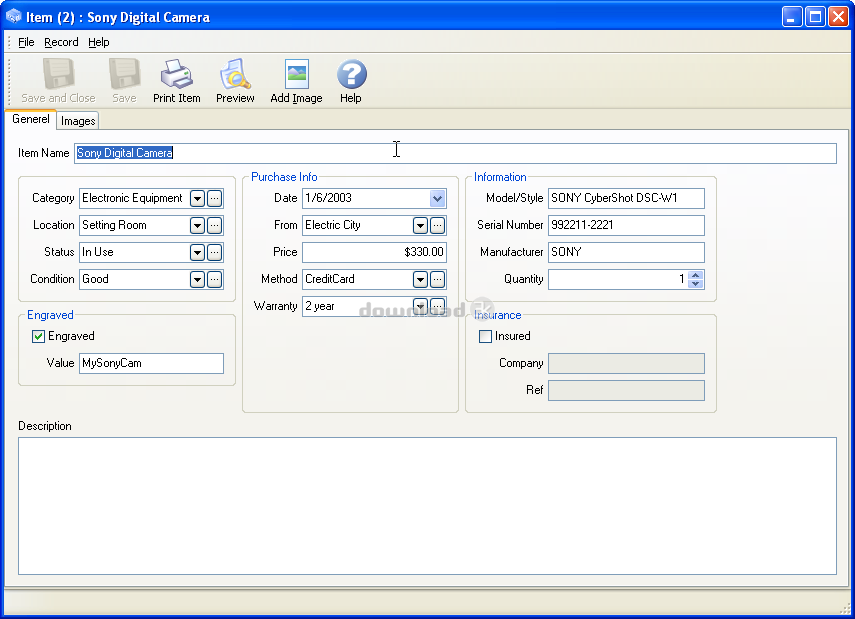Open the purchase Date picker dropdown

437,199
